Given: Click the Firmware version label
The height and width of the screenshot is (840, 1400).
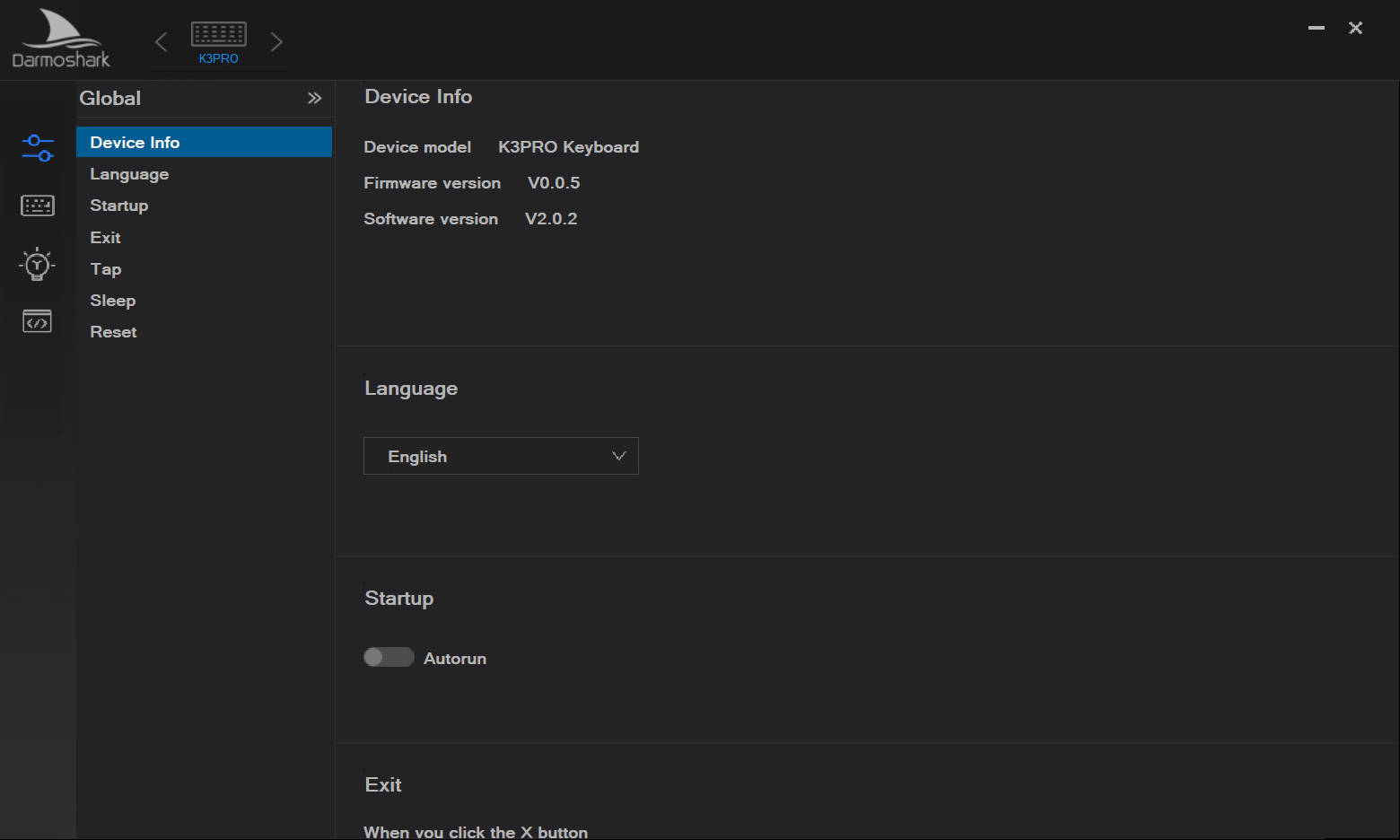Looking at the screenshot, I should (432, 182).
